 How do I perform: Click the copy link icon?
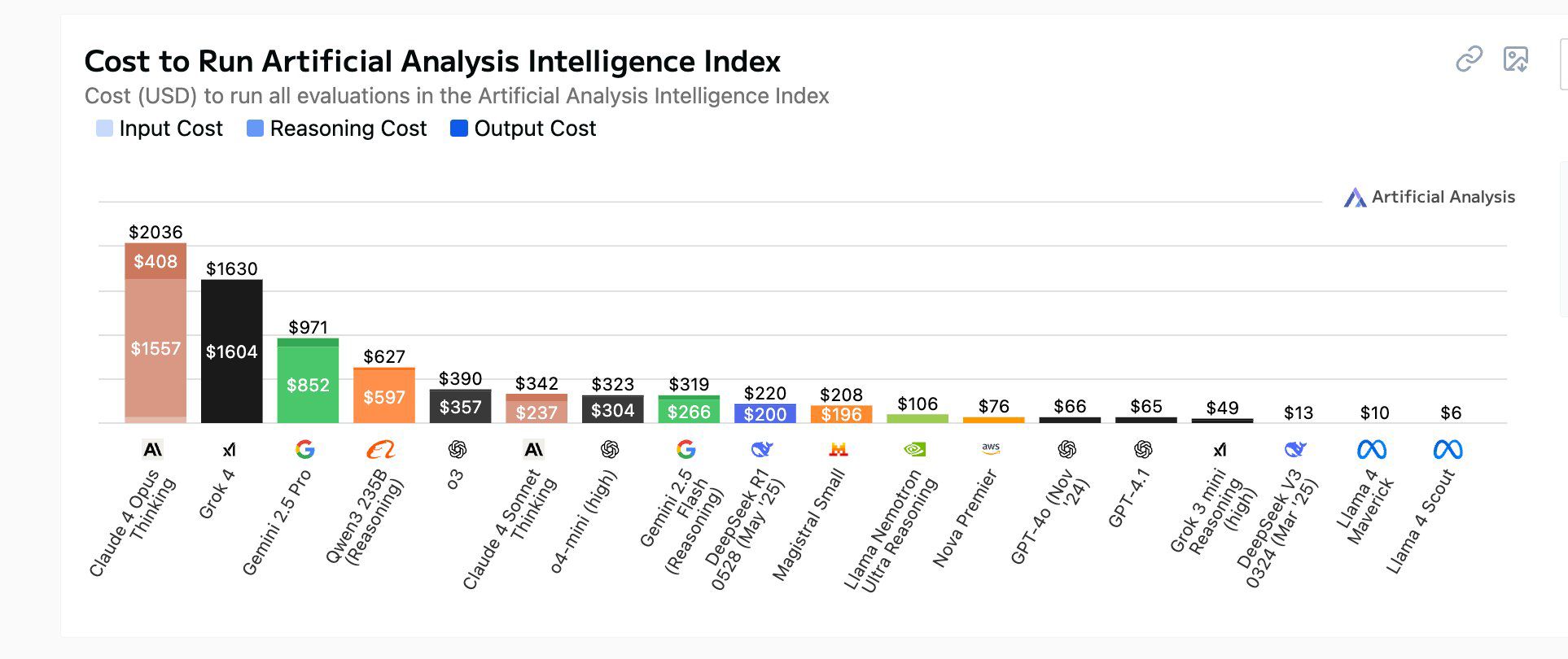(1469, 59)
